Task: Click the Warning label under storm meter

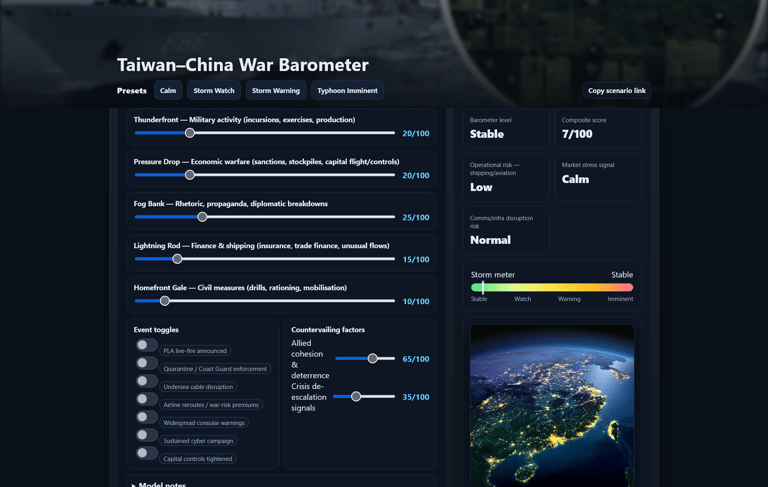Action: coord(569,299)
